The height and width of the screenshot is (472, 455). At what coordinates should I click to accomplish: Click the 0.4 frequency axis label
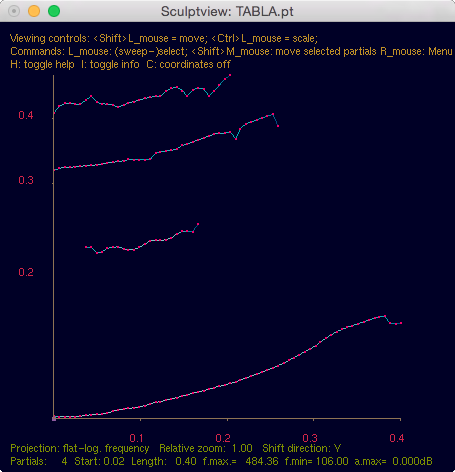coord(26,115)
